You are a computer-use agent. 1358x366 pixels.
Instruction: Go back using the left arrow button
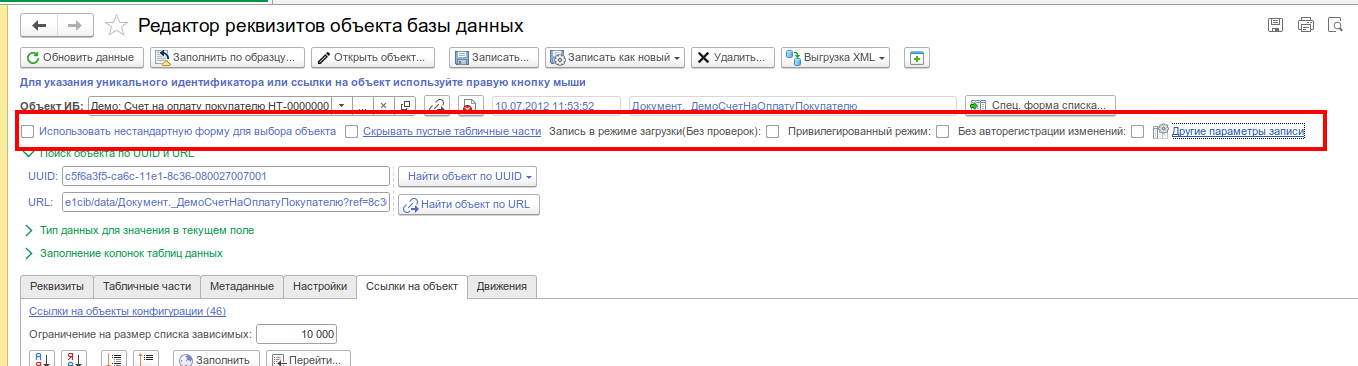(x=41, y=25)
